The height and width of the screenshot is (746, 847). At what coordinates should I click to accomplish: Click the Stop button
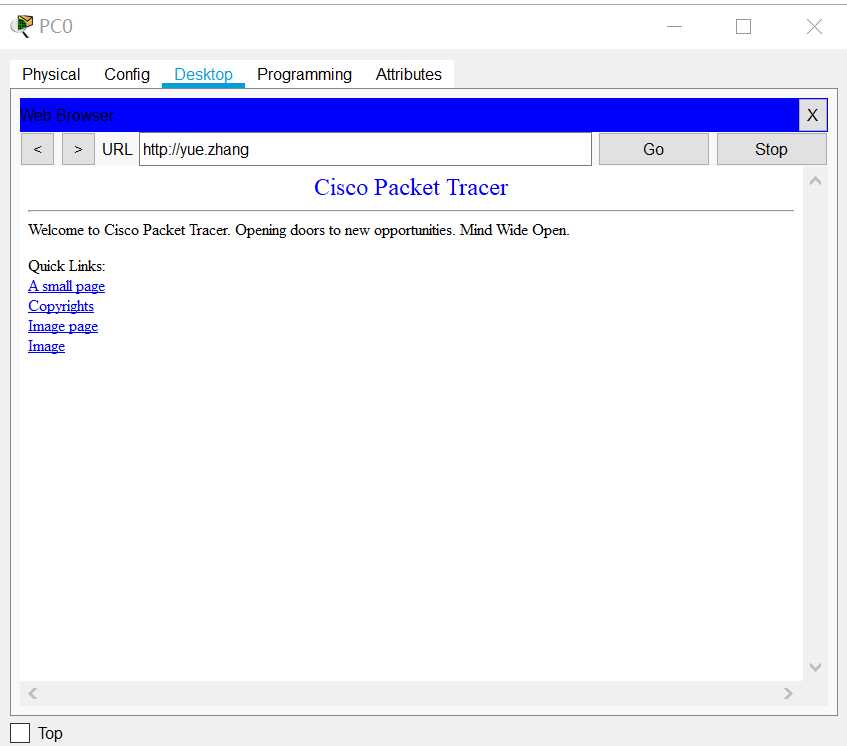coord(771,149)
